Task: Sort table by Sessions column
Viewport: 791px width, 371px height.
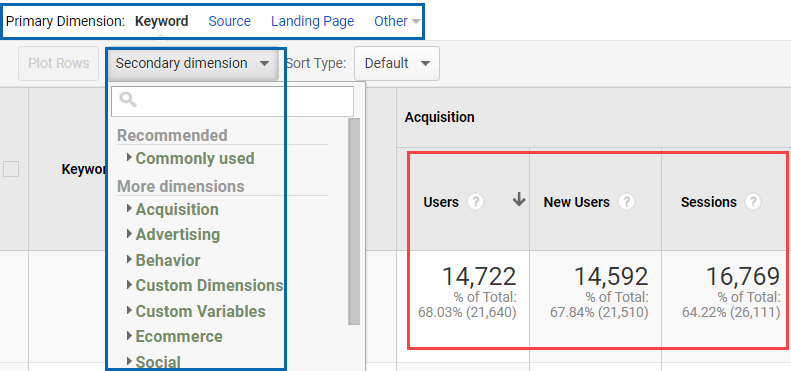Action: 708,202
